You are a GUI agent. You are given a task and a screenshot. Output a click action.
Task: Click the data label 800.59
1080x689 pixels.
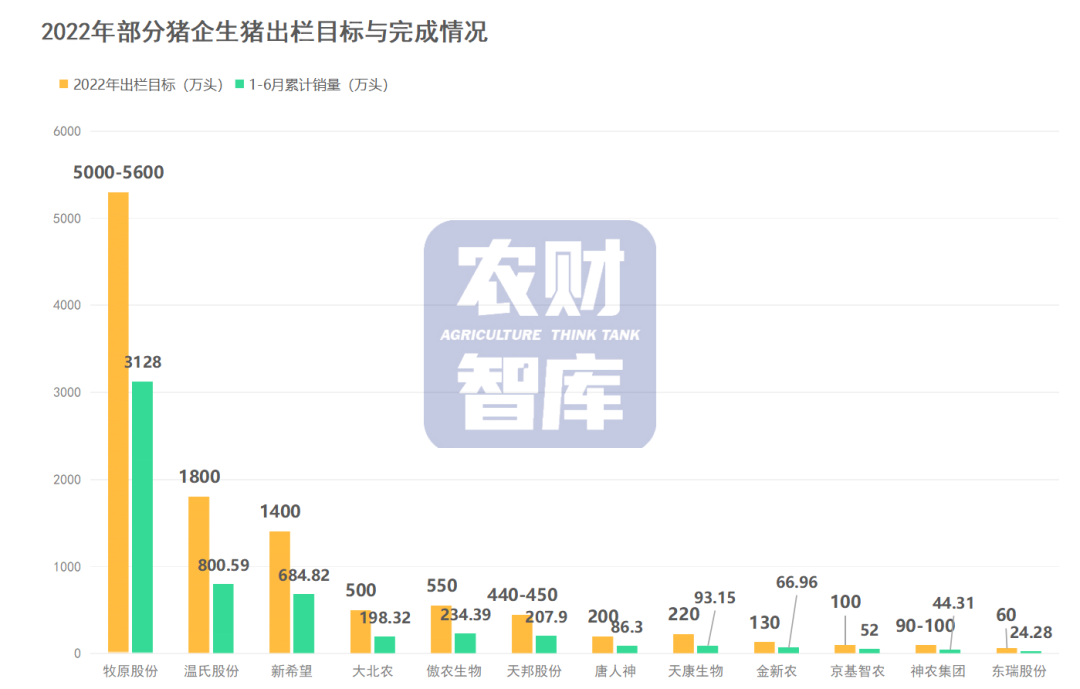click(223, 565)
